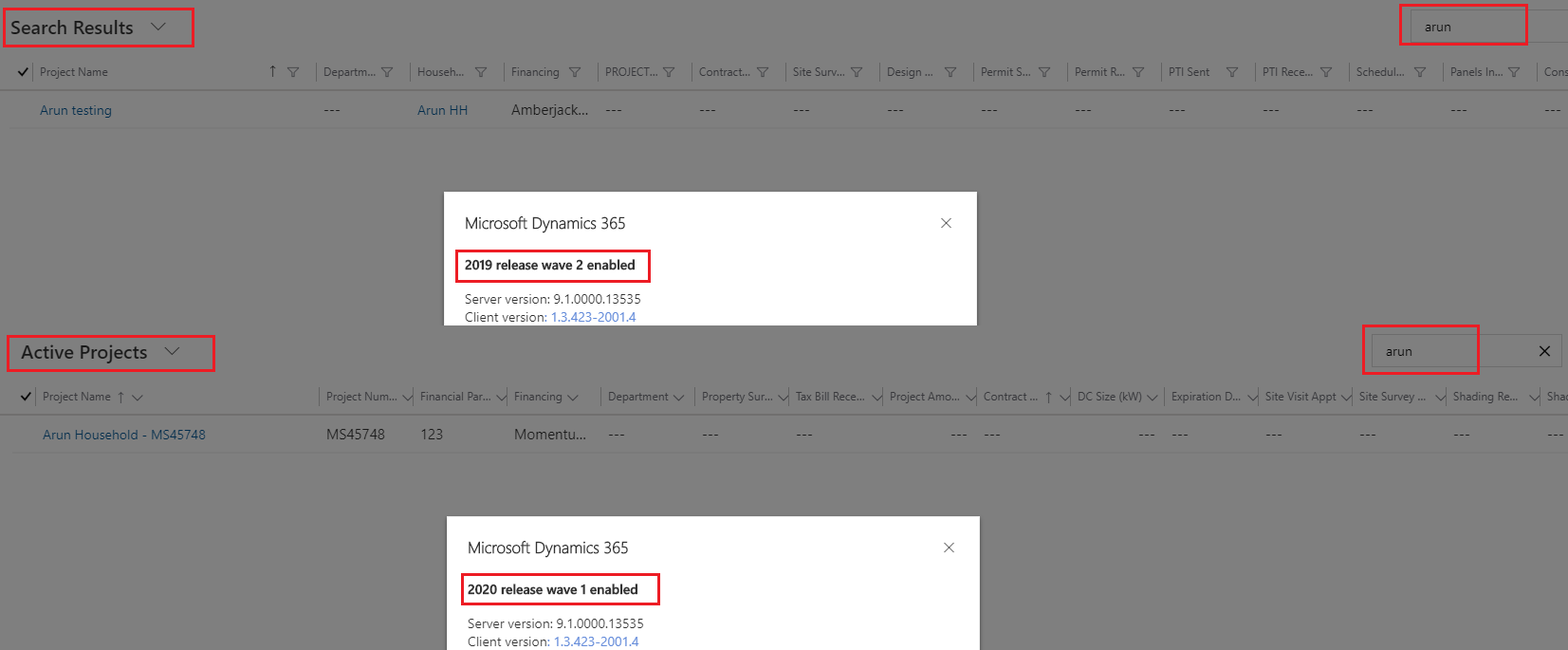Viewport: 1568px width, 650px height.
Task: Open the PROJECT... column filter icon
Action: click(x=669, y=72)
